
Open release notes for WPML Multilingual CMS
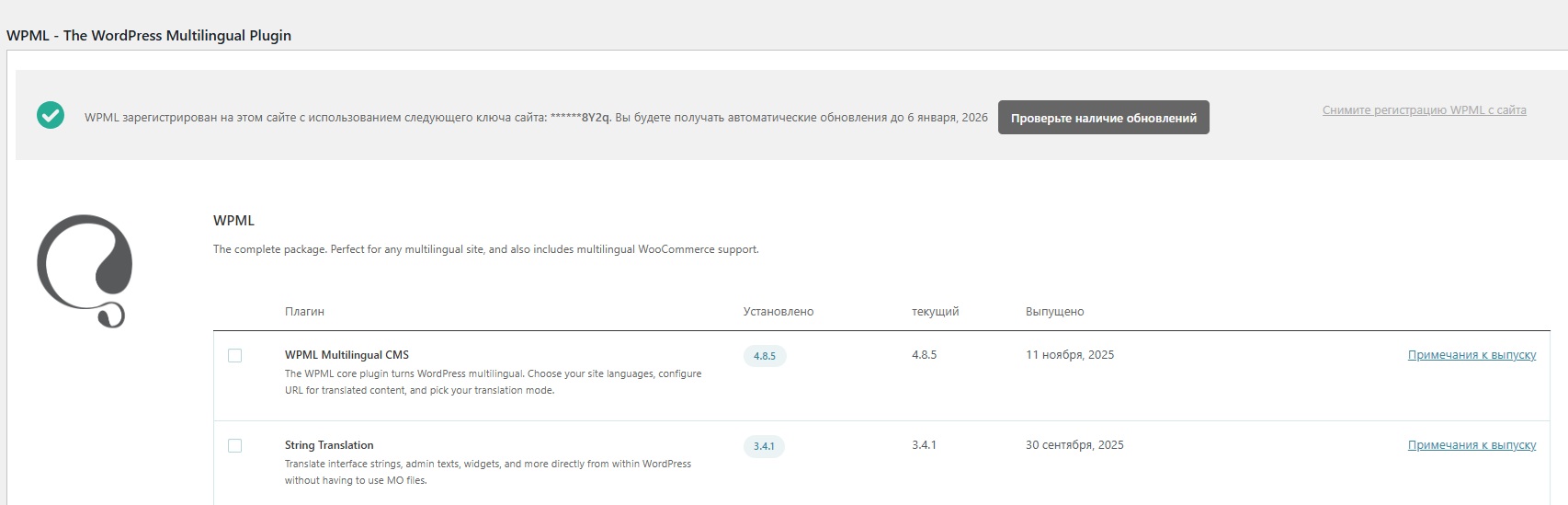(x=1471, y=355)
